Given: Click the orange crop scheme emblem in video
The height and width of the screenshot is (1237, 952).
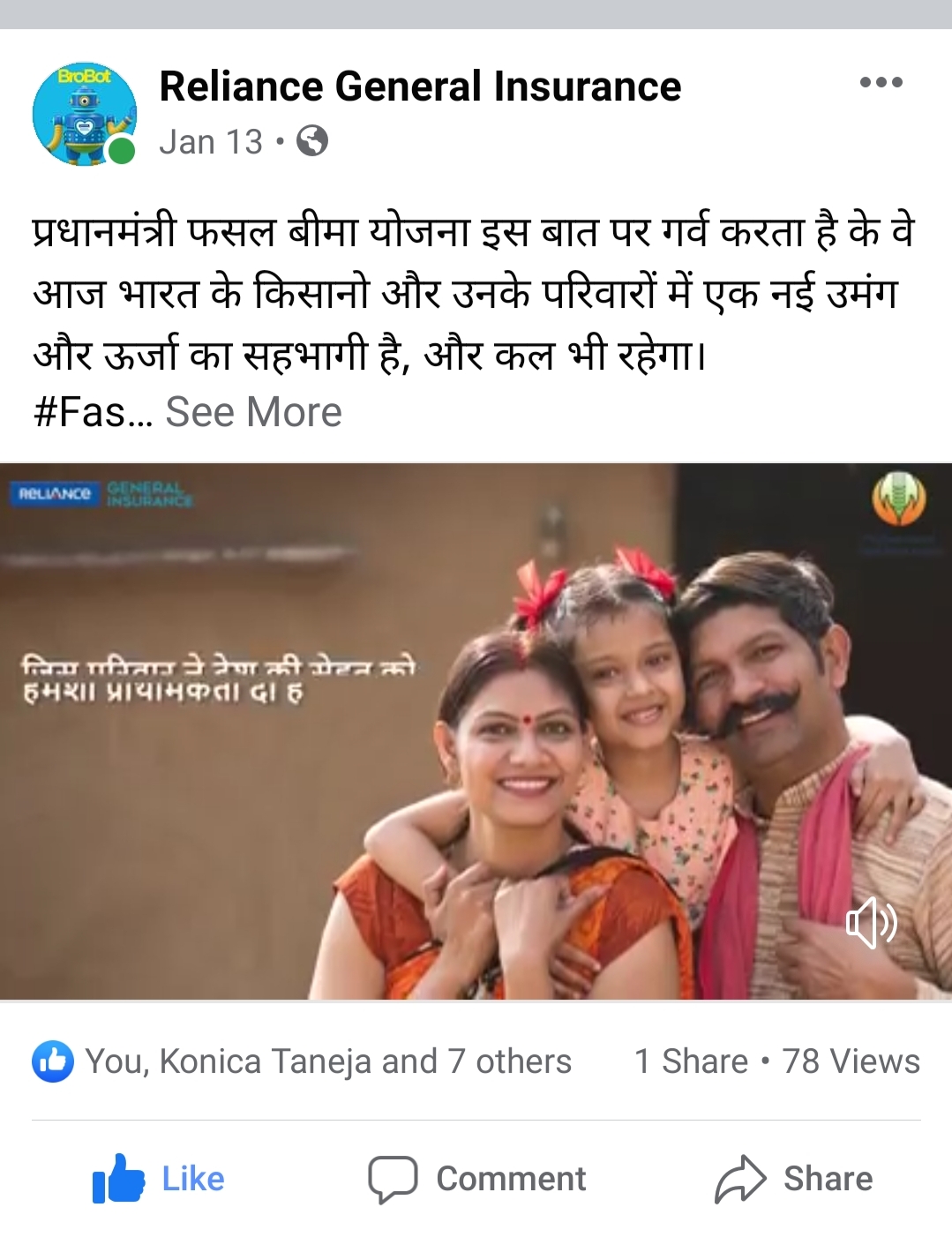Looking at the screenshot, I should (x=898, y=499).
